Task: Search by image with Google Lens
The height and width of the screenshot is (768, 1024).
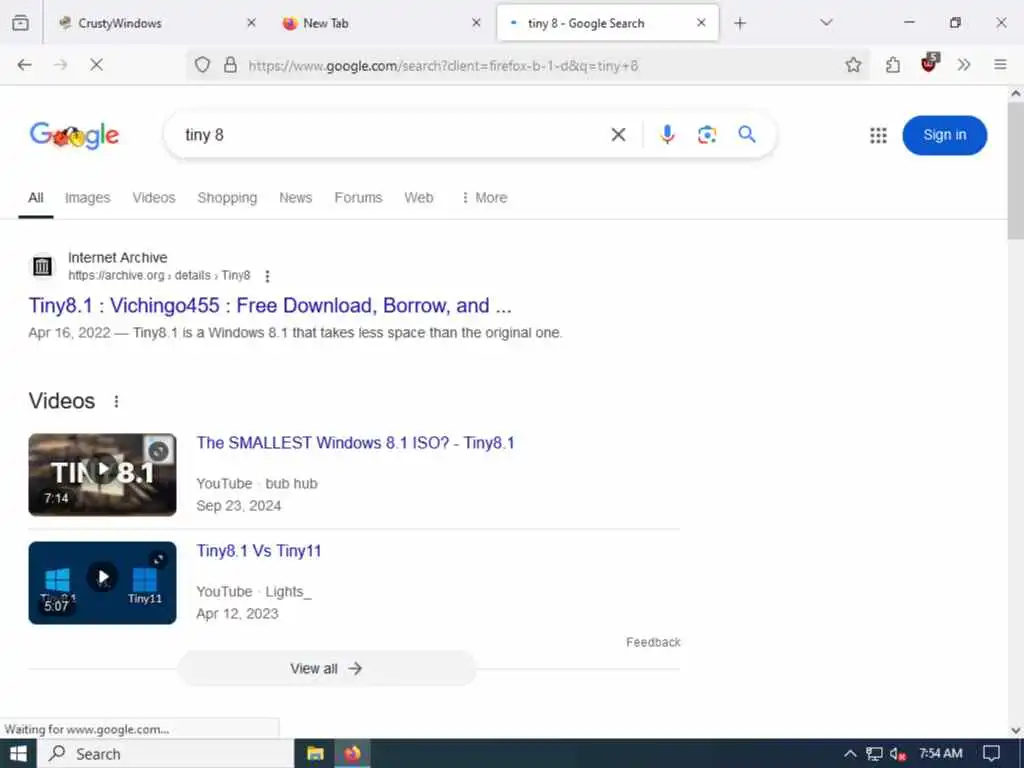Action: pos(707,135)
